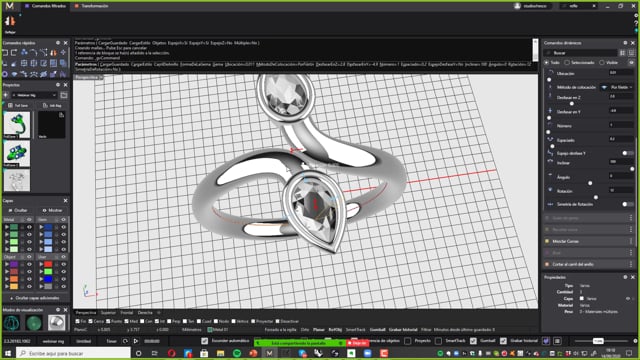Open options dots for Cortar al carril
Viewport: 640px width, 360px height.
coord(631,264)
